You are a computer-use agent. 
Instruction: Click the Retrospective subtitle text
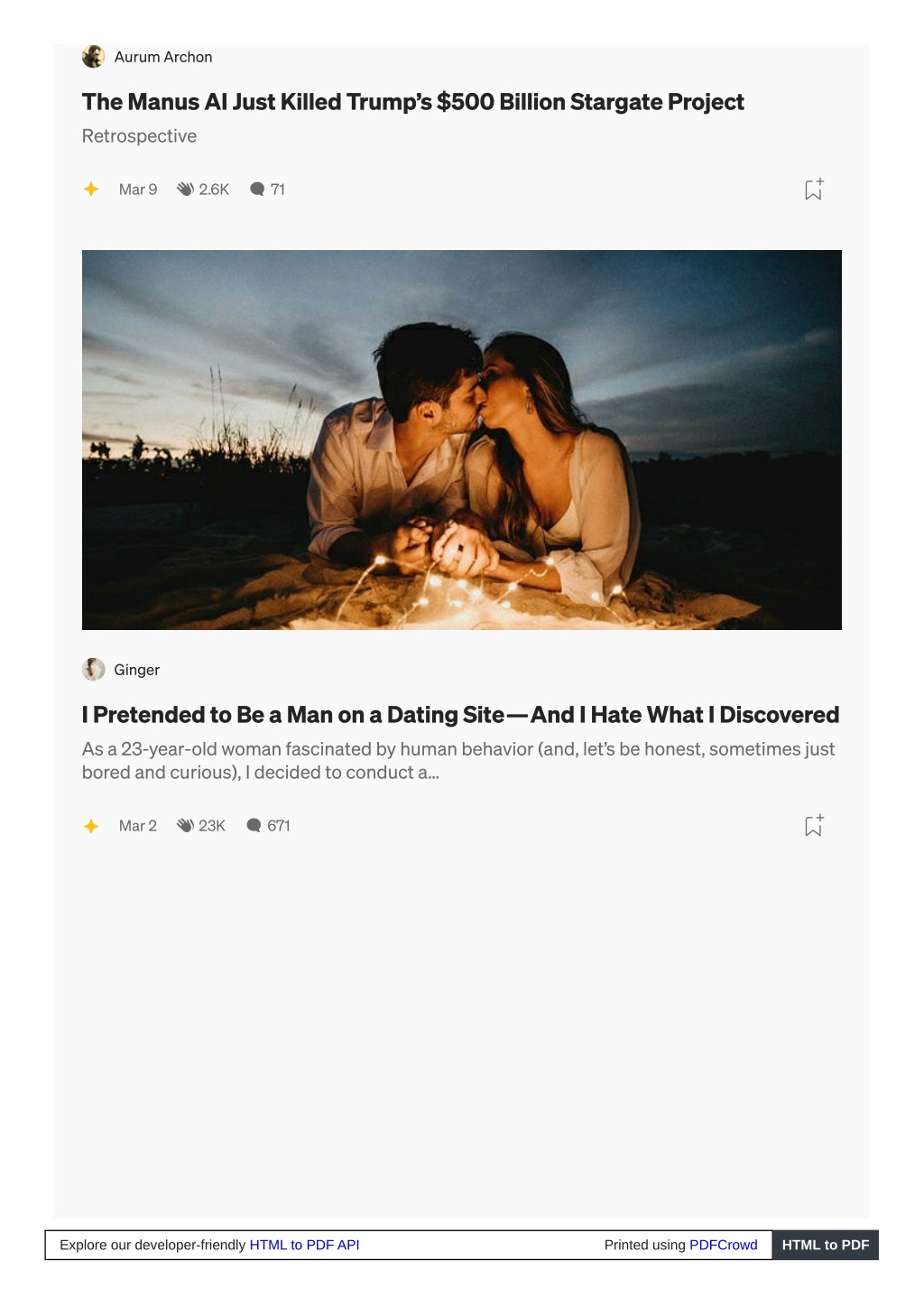pos(139,136)
